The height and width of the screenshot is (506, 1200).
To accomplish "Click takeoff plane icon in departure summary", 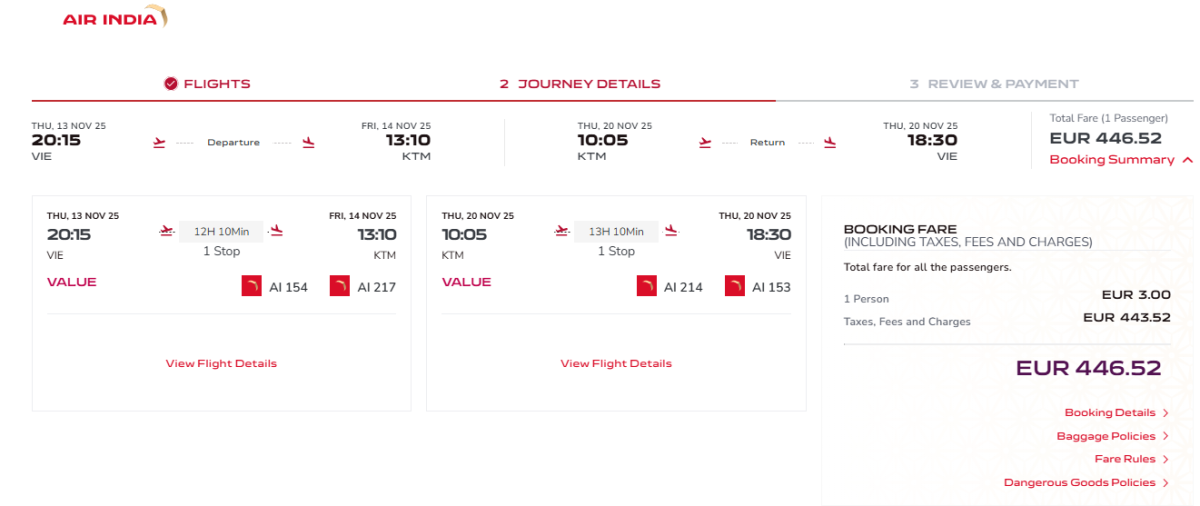I will [159, 143].
